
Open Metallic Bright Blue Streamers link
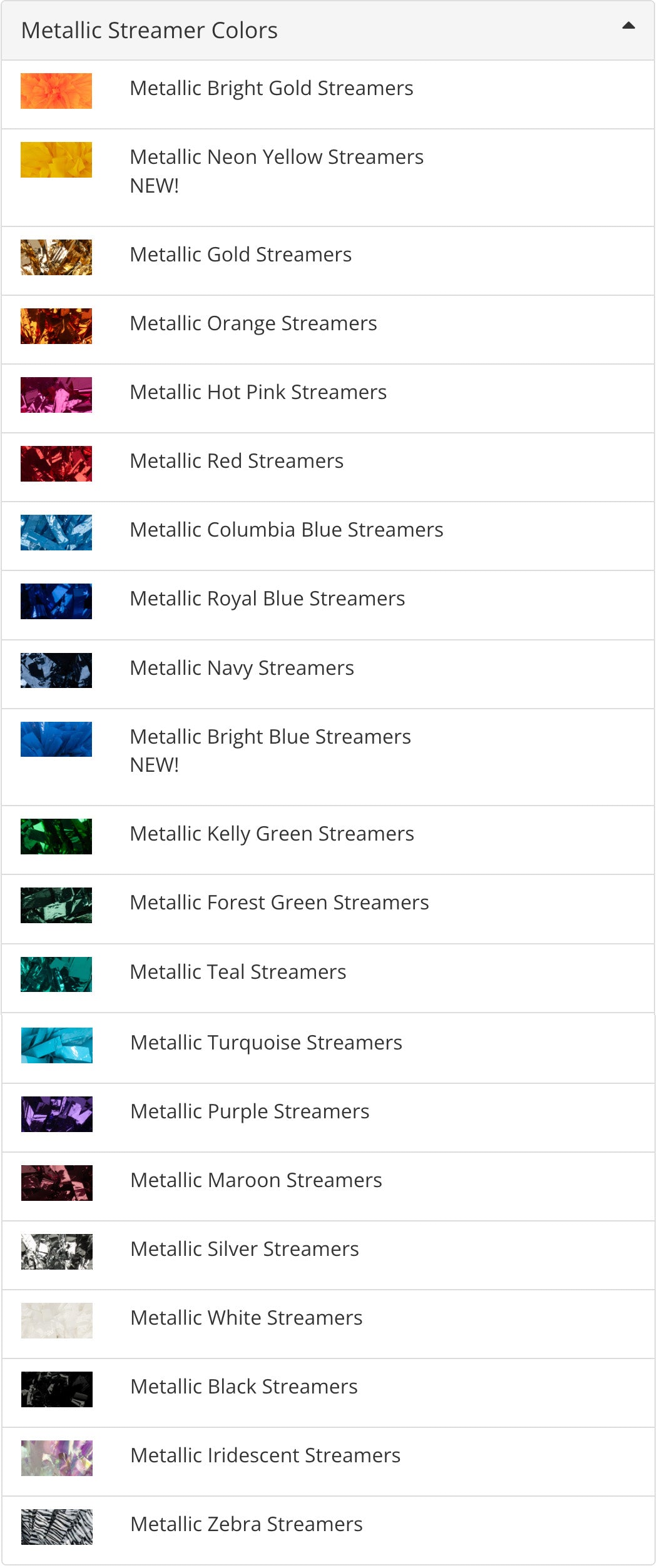tap(270, 737)
